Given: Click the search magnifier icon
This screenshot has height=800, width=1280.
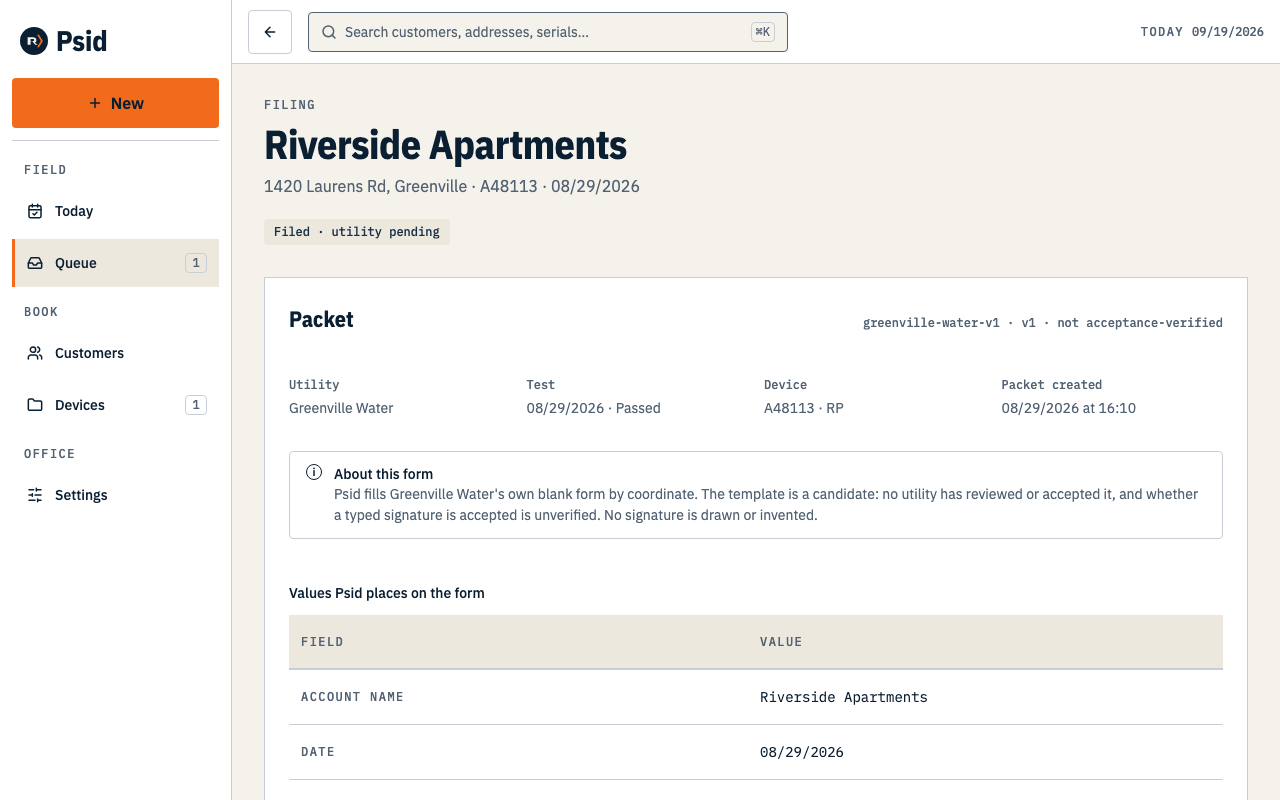Looking at the screenshot, I should pyautogui.click(x=328, y=32).
